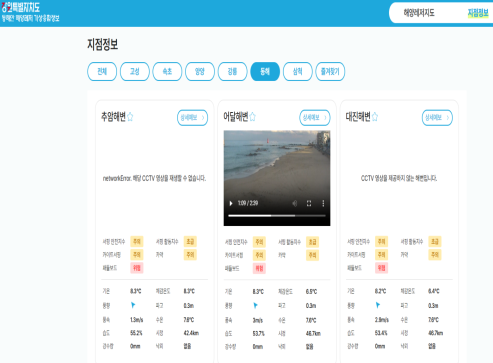This screenshot has width=493, height=363.
Task: Select the 삼척 region filter
Action: (298, 71)
